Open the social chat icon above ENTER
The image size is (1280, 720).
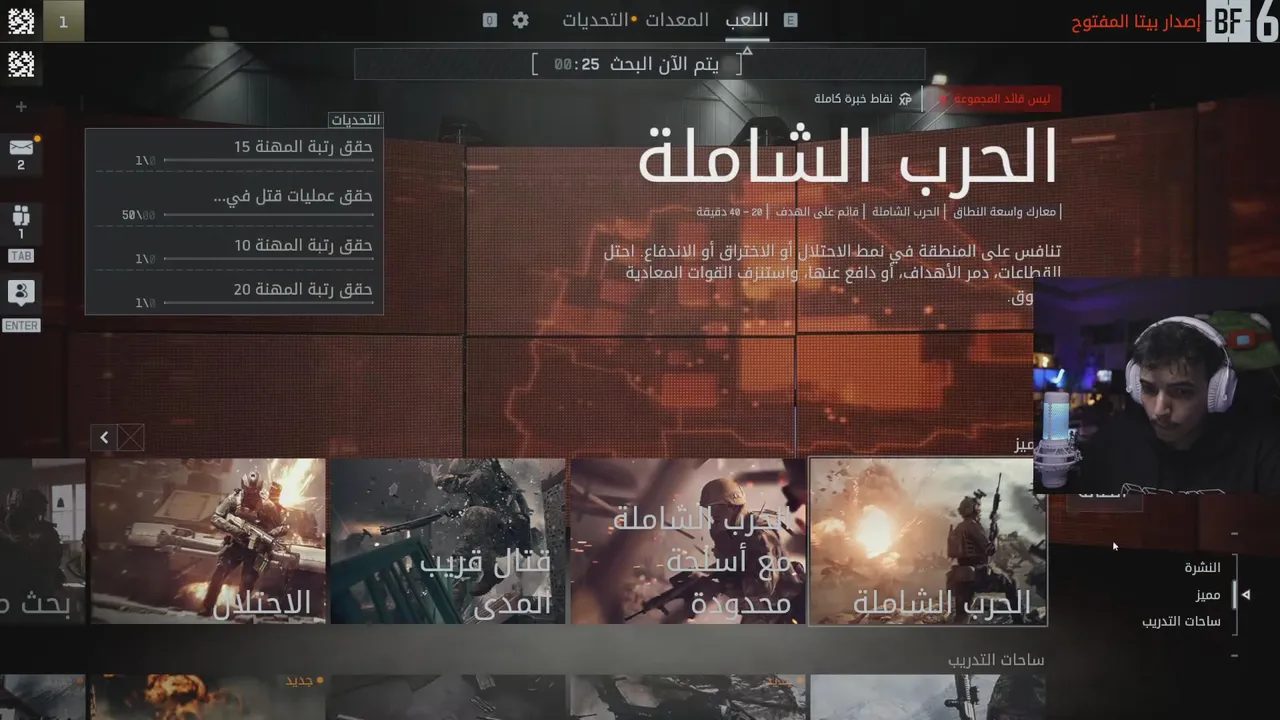[x=21, y=292]
